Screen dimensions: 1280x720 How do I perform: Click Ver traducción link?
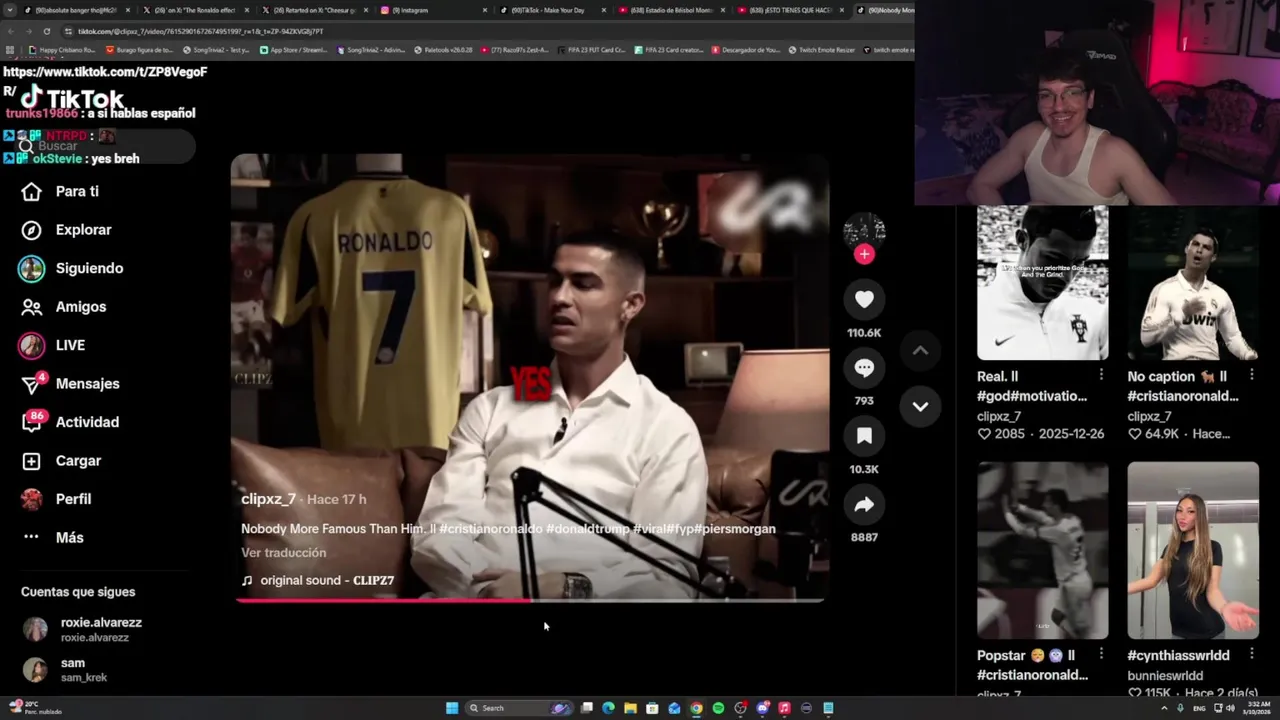point(283,553)
